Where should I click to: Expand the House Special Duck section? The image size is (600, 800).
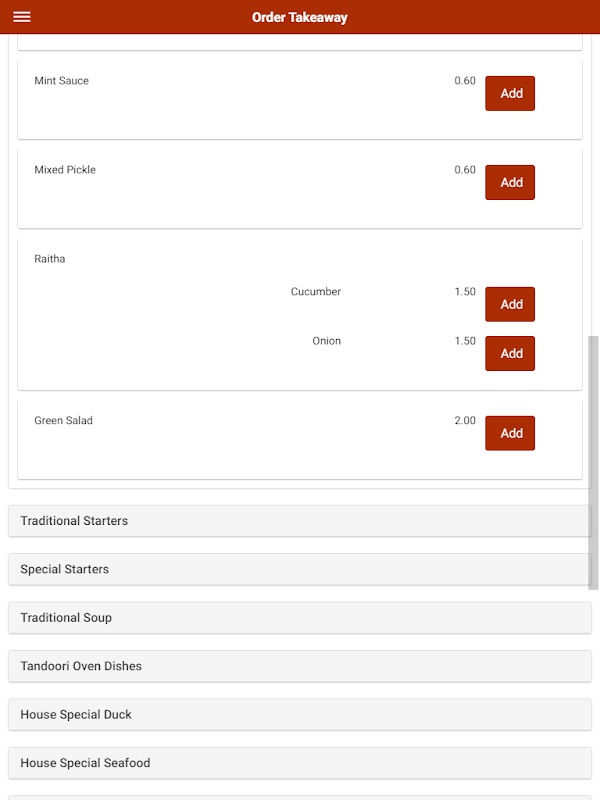(x=299, y=715)
